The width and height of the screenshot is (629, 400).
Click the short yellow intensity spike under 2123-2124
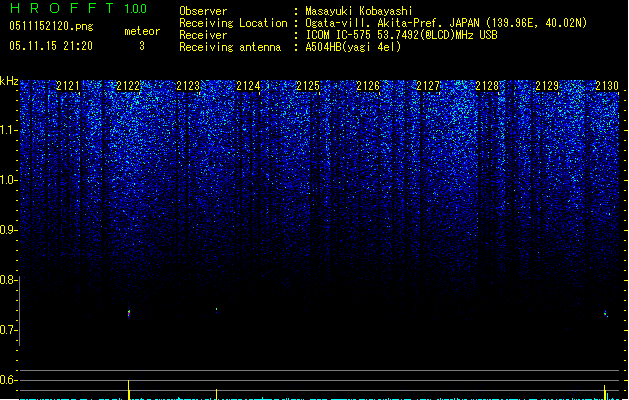coord(217,394)
